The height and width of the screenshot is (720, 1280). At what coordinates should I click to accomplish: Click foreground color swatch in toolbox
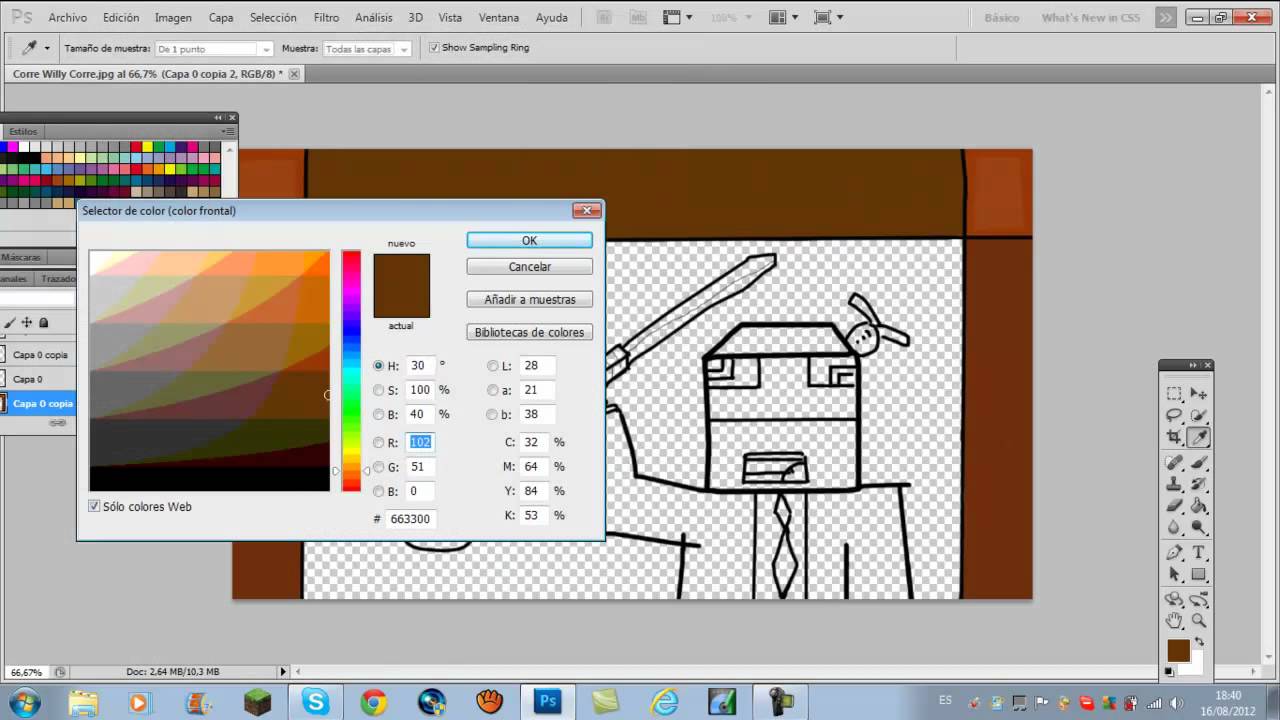(x=1178, y=651)
